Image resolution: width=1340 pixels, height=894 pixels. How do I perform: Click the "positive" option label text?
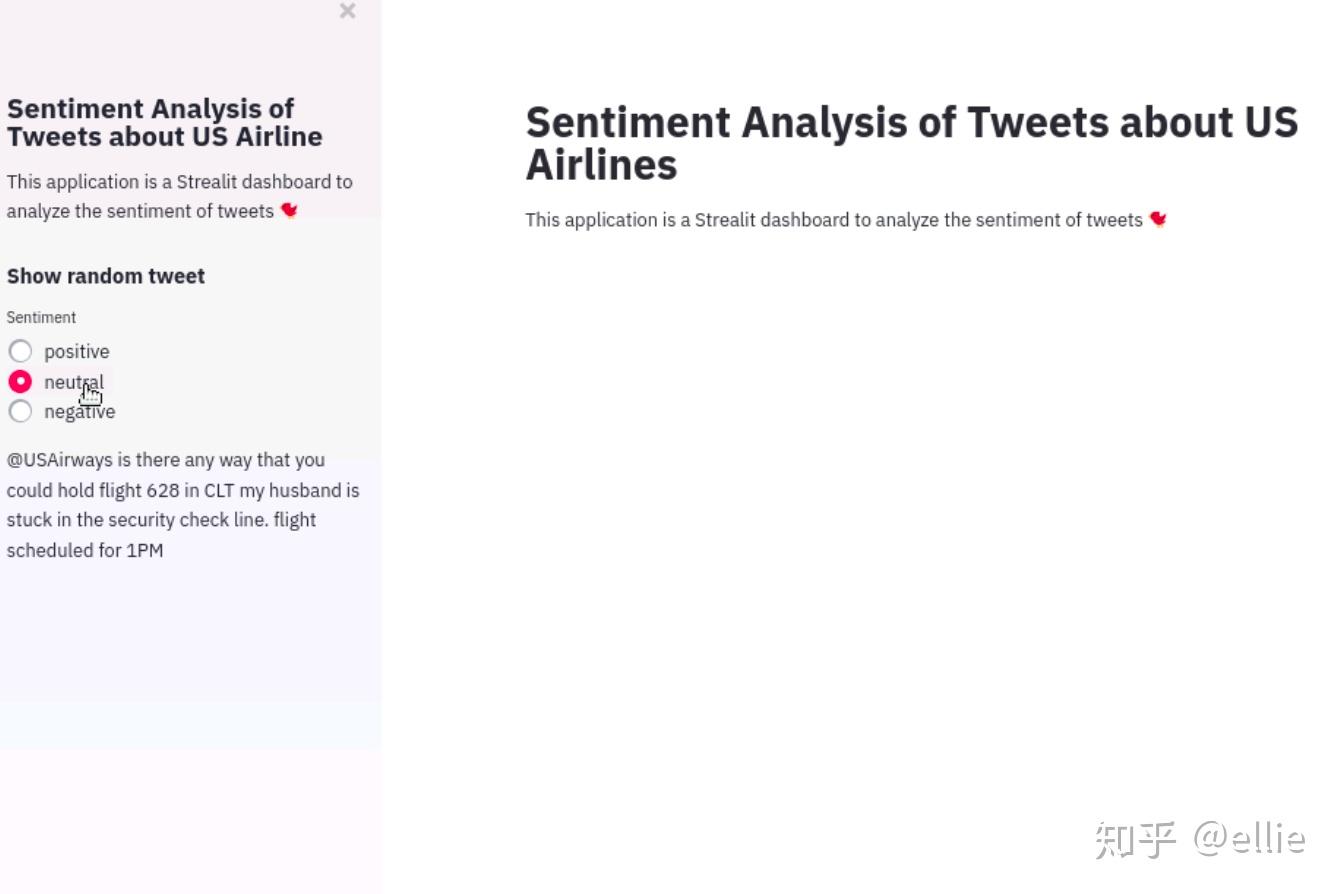[x=77, y=351]
